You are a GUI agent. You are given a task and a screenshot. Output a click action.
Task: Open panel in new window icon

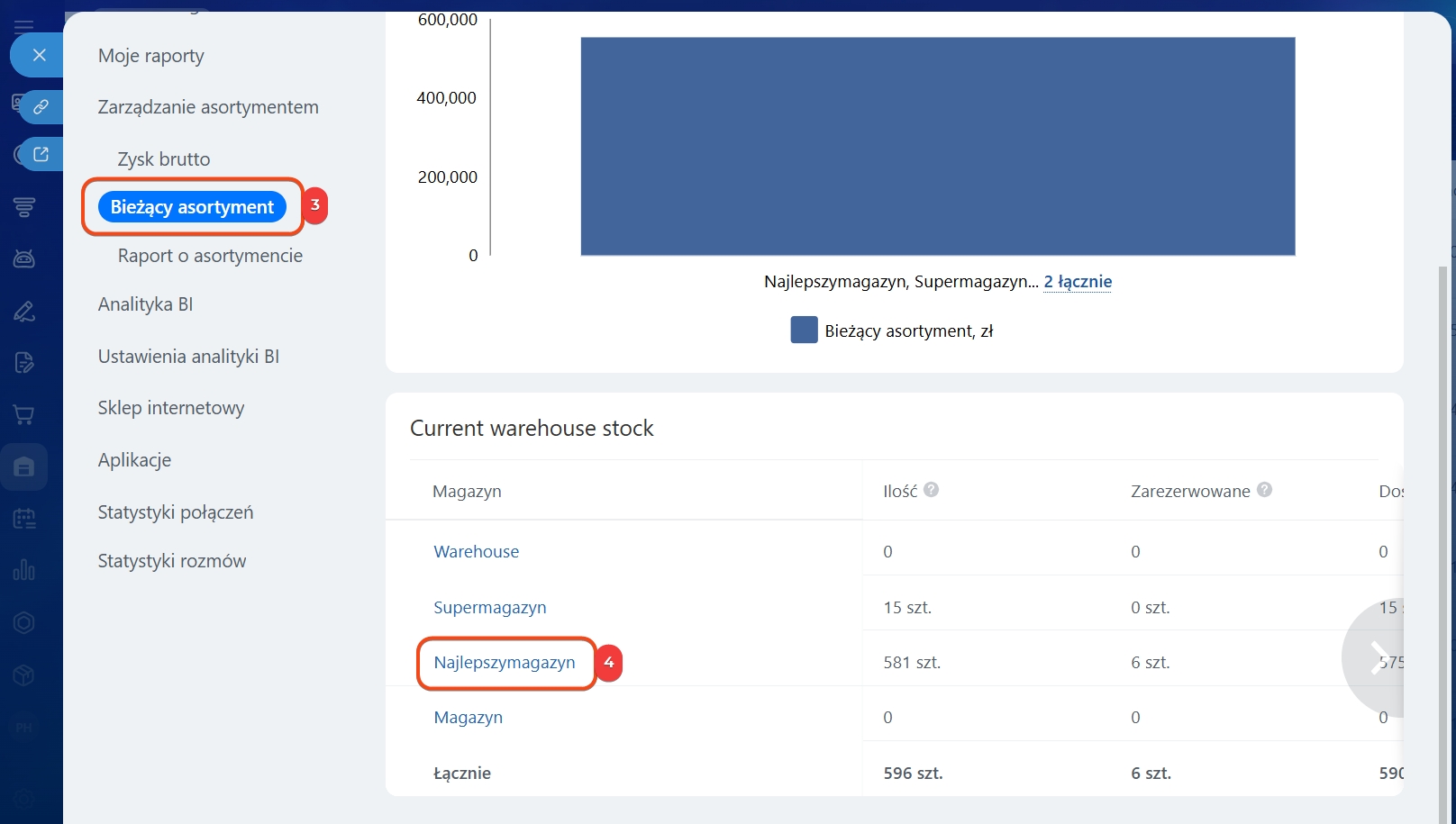pyautogui.click(x=41, y=154)
